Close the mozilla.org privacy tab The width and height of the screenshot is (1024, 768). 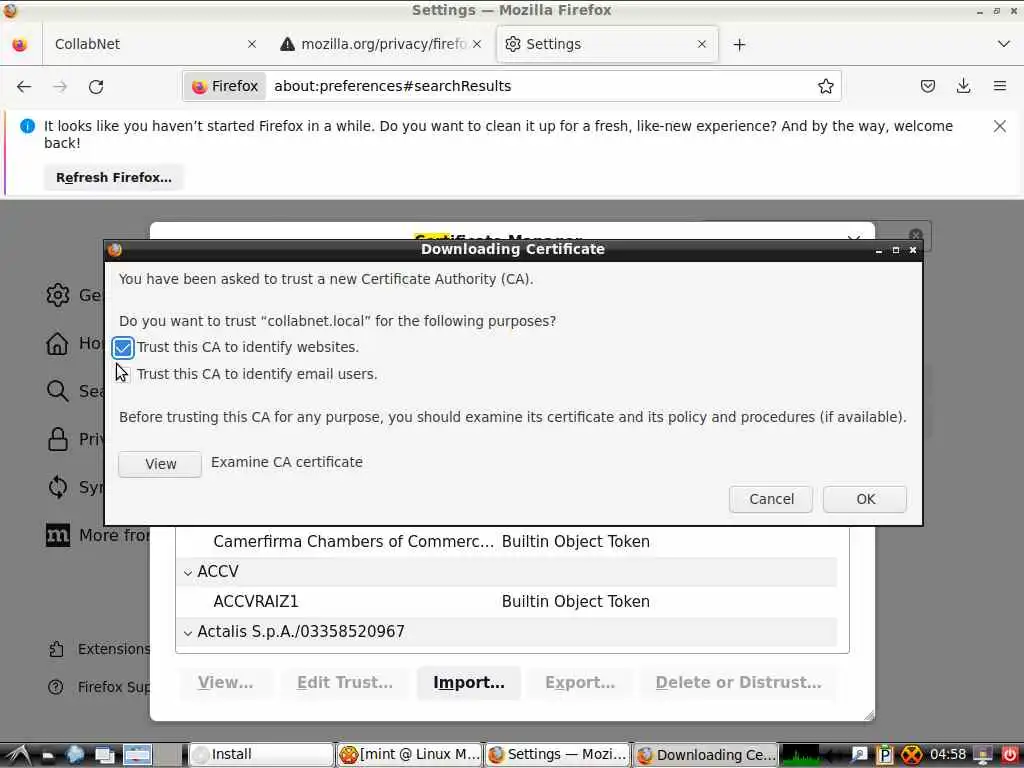click(477, 44)
